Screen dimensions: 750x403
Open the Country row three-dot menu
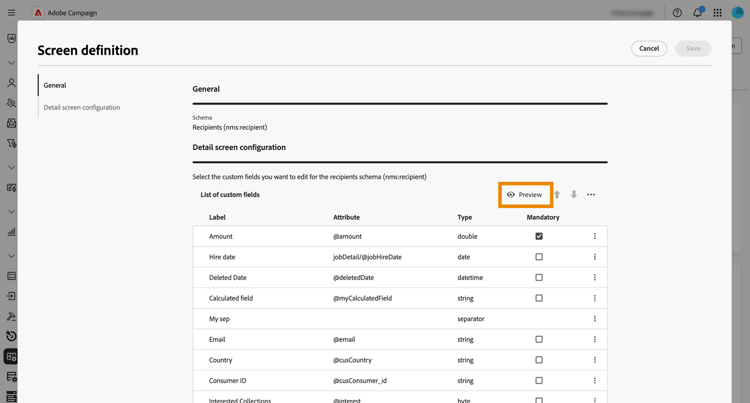pyautogui.click(x=595, y=360)
